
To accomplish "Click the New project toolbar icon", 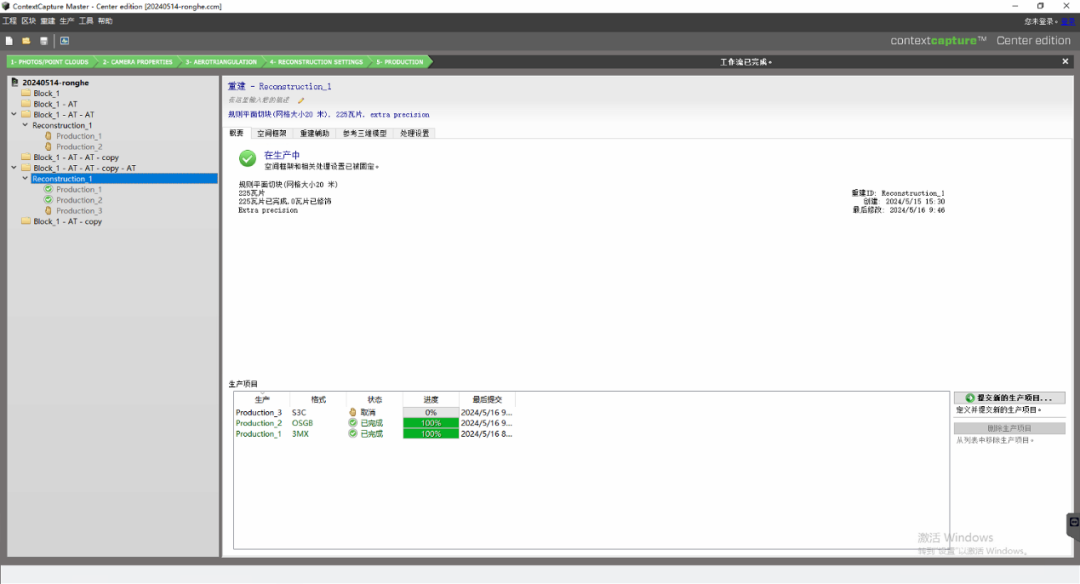I will [x=9, y=41].
